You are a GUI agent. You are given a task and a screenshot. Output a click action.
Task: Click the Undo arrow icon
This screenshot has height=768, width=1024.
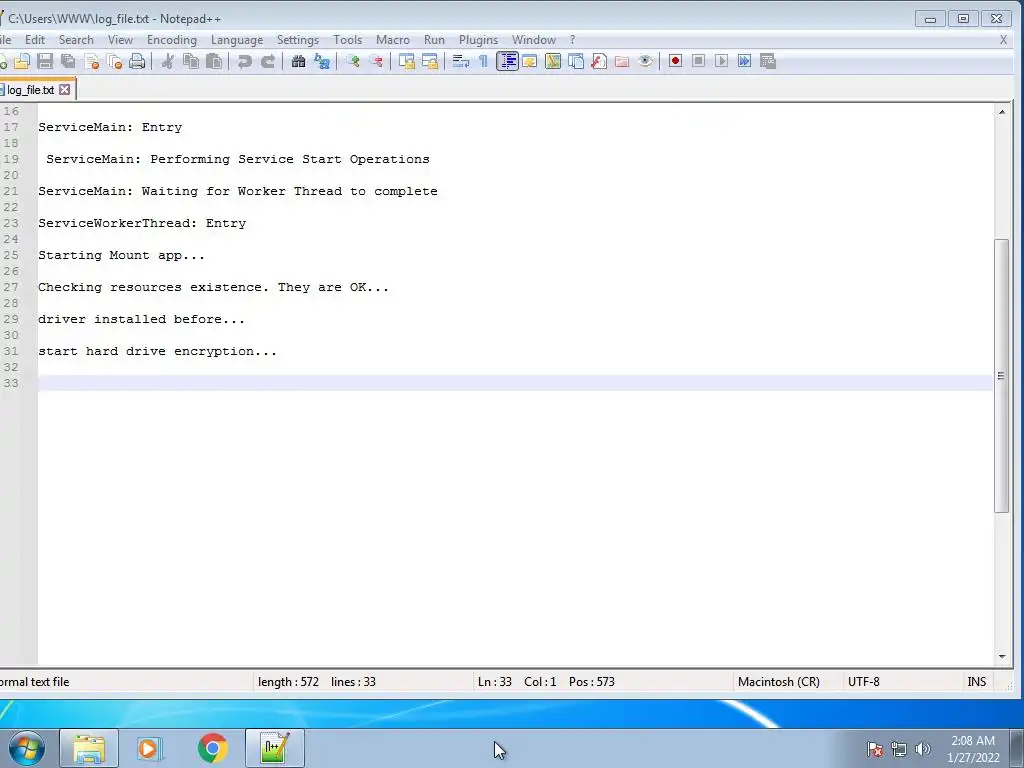[244, 61]
